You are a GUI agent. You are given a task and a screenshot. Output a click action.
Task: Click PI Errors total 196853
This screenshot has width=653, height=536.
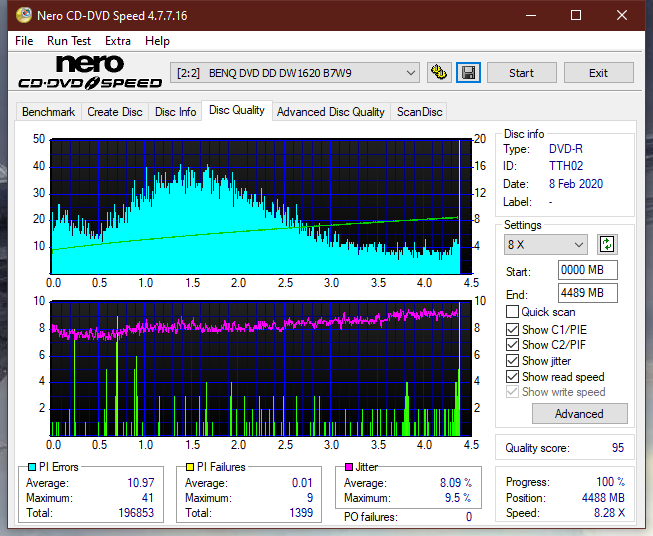click(136, 513)
